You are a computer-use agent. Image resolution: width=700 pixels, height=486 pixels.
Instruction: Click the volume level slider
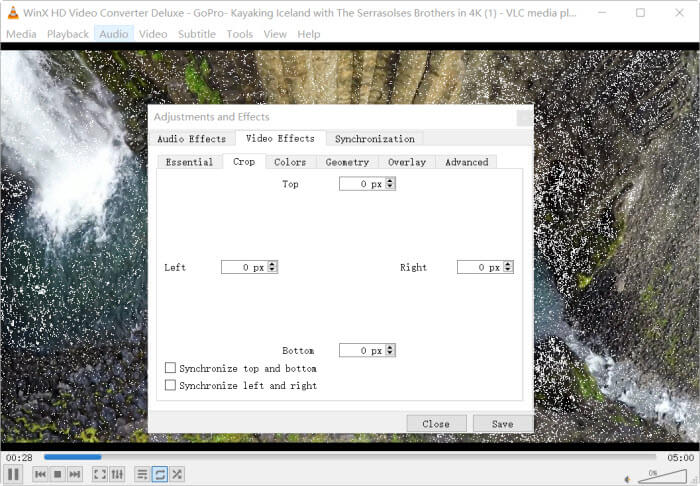pyautogui.click(x=662, y=476)
